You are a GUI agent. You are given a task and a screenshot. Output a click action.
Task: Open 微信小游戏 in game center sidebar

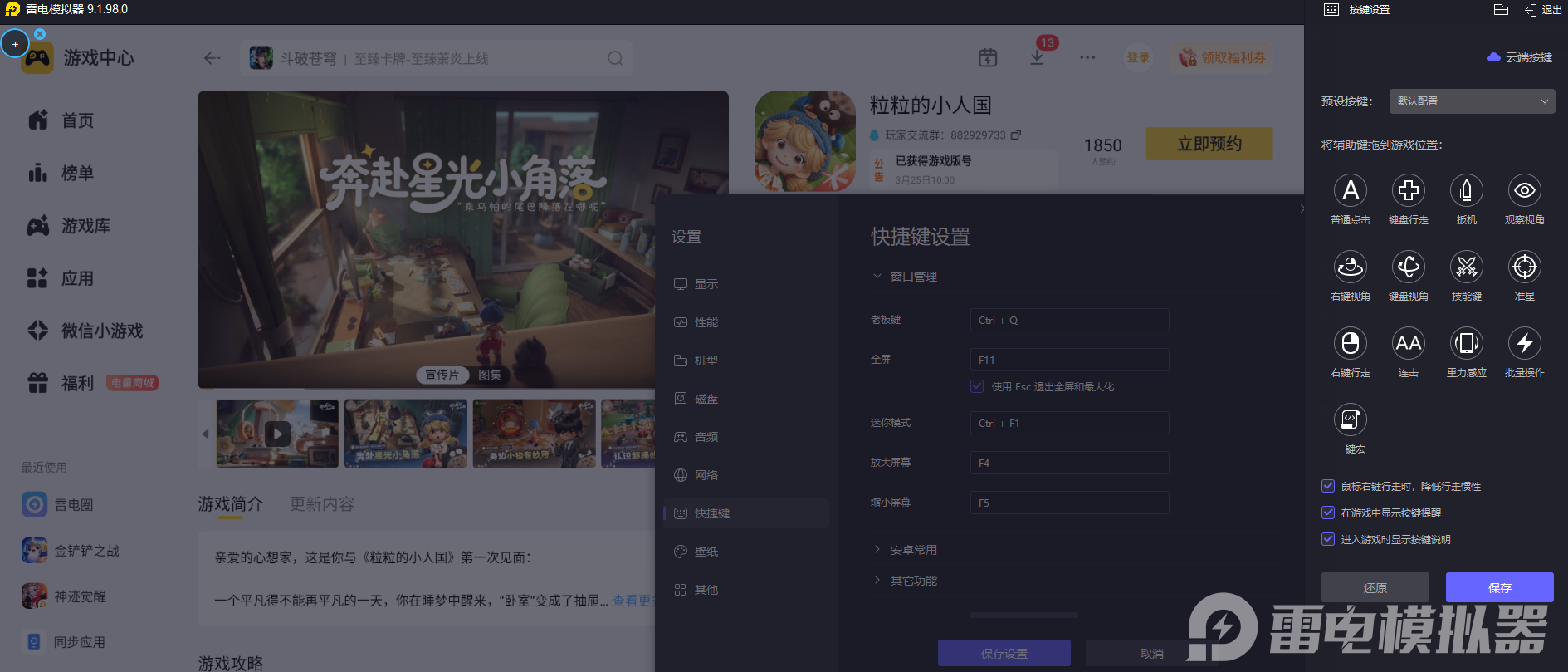coord(85,331)
